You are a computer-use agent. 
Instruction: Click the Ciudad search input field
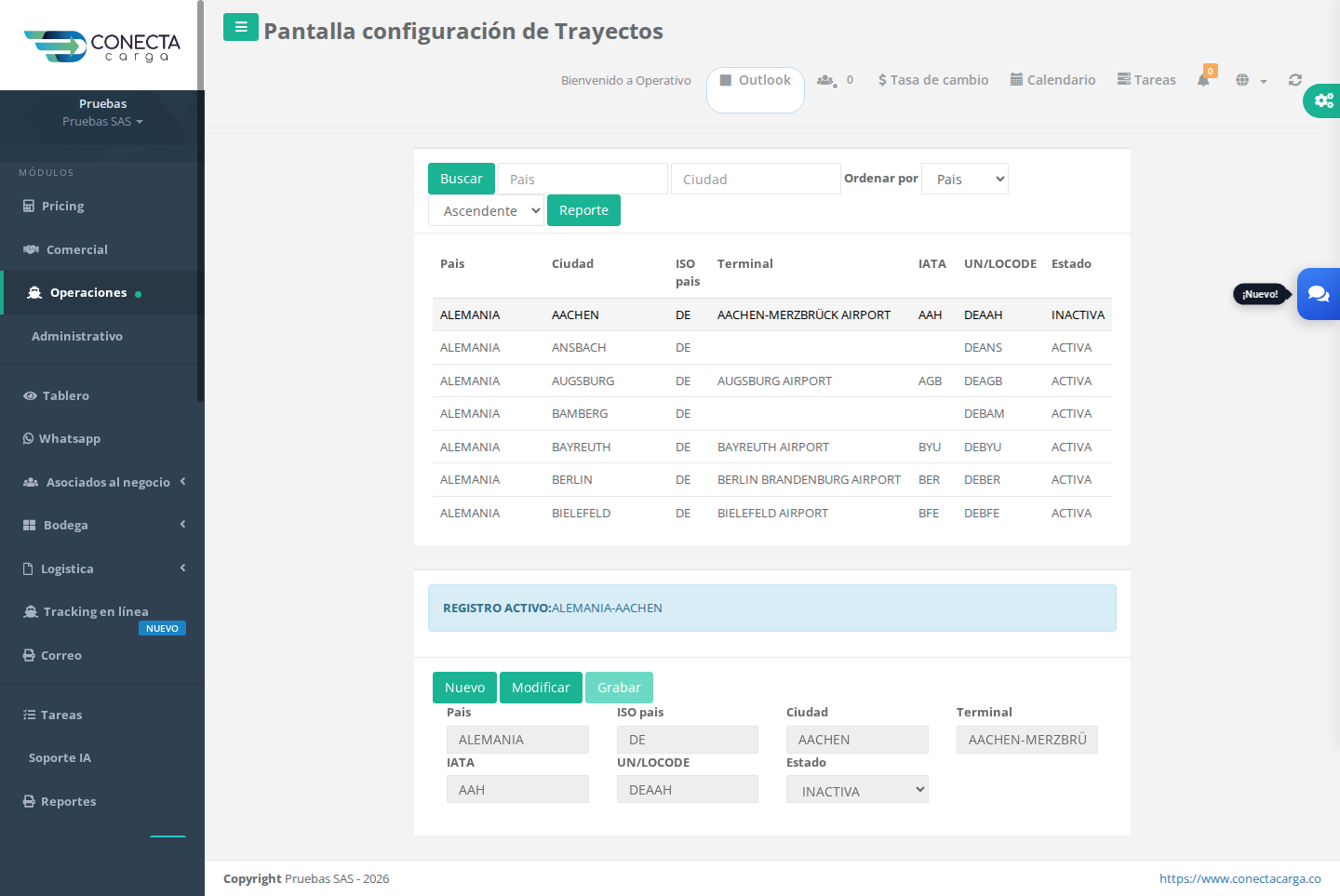(x=756, y=179)
